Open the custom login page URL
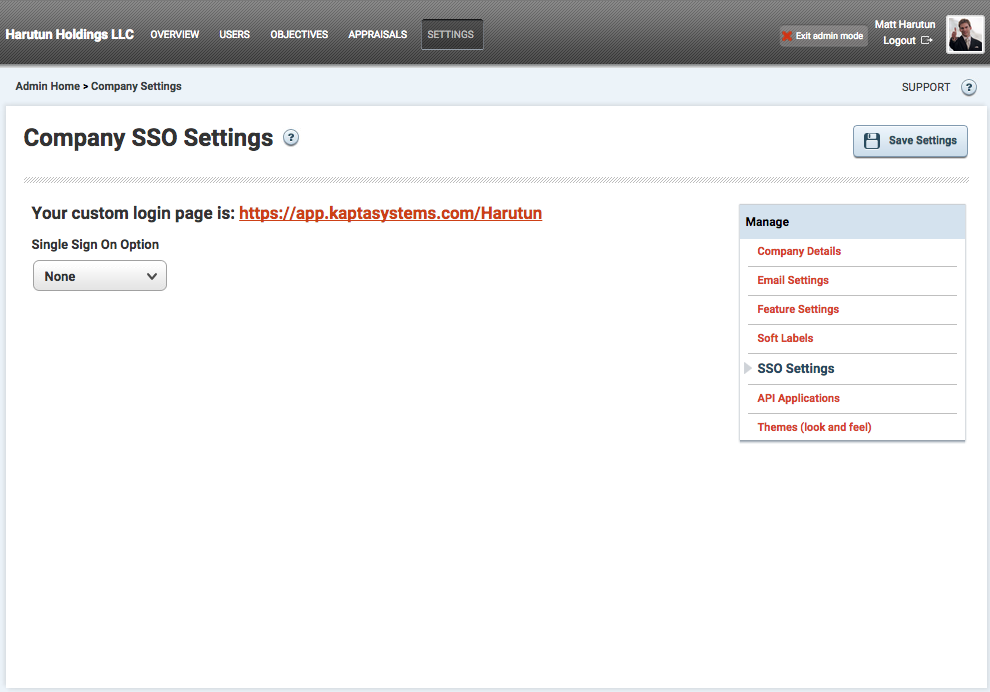This screenshot has width=990, height=692. pos(390,213)
